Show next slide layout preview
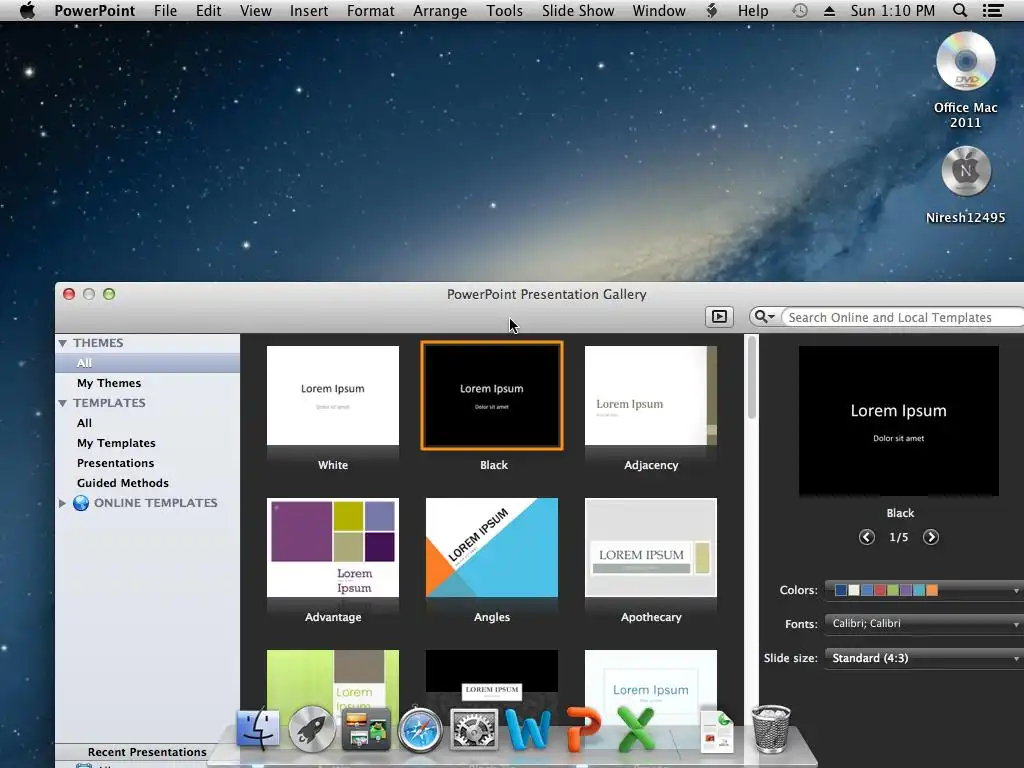 click(x=931, y=537)
